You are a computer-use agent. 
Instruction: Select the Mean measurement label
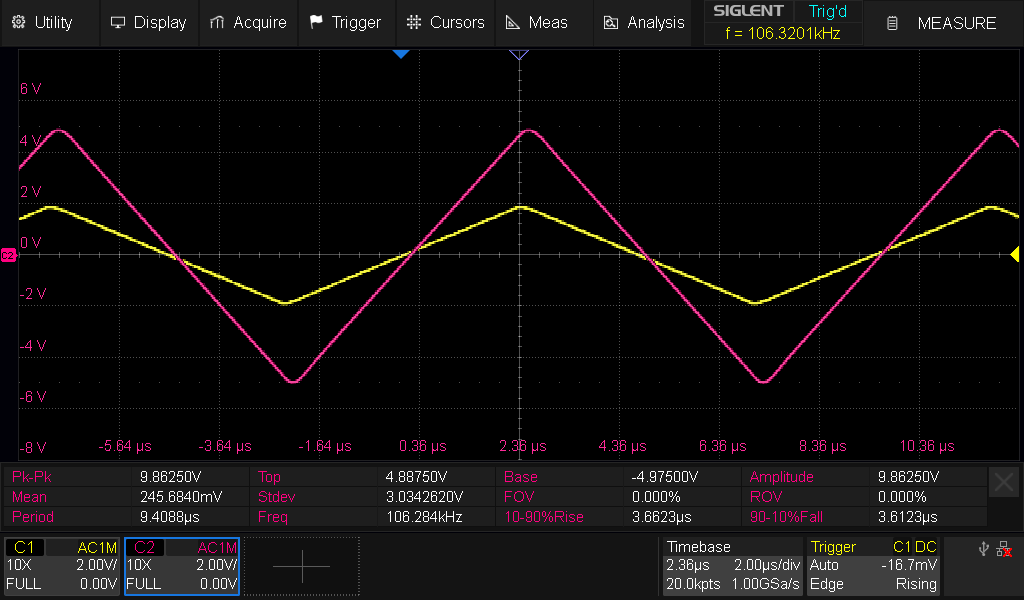pyautogui.click(x=29, y=497)
